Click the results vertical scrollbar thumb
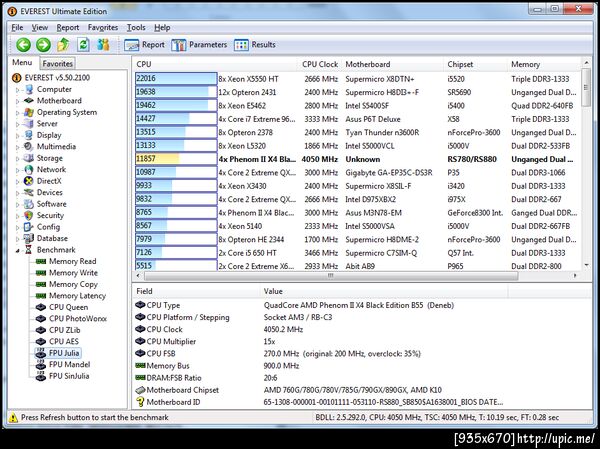600x449 pixels. tap(586, 87)
